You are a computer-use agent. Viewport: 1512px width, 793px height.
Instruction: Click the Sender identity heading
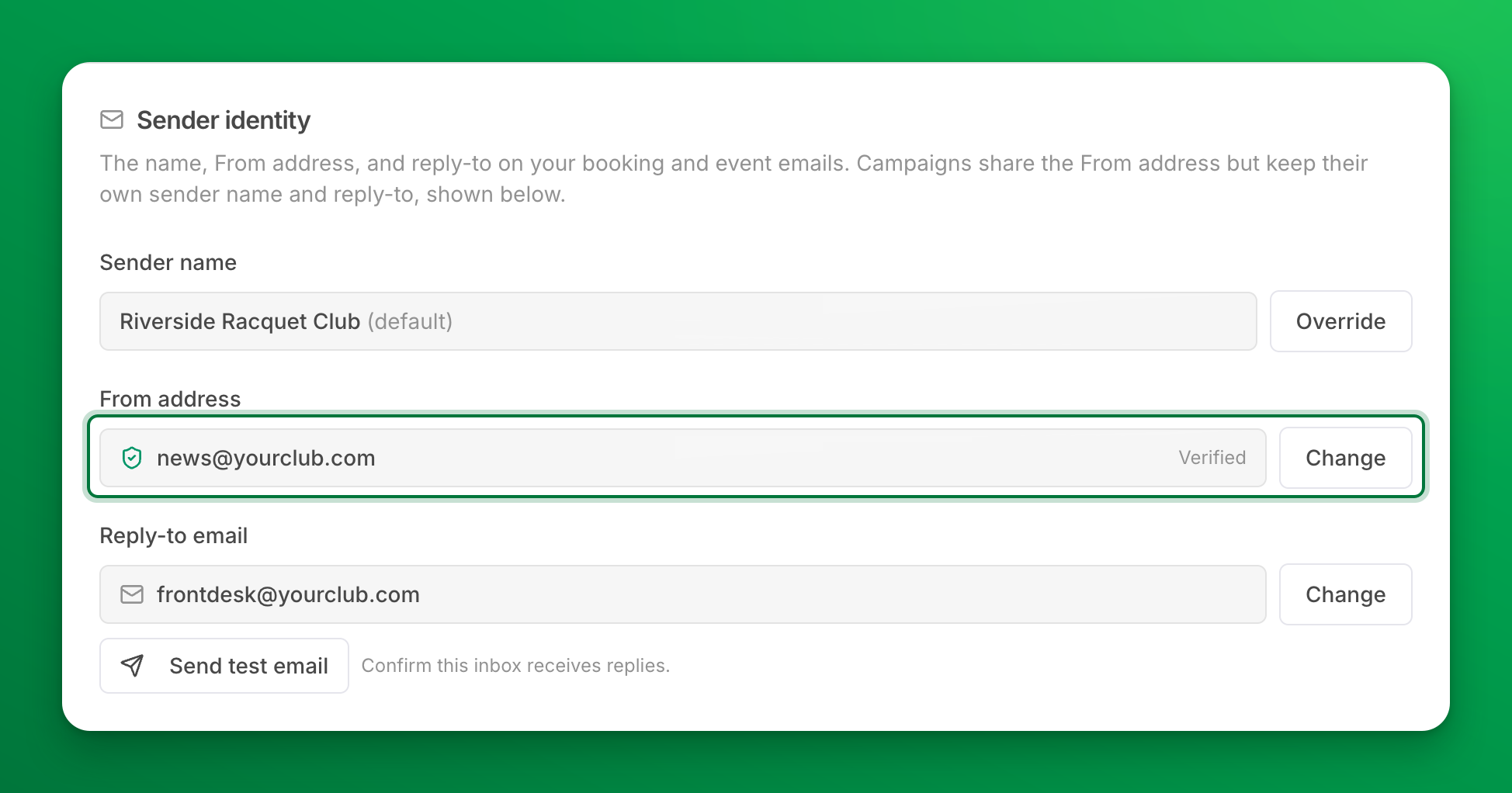click(x=224, y=120)
